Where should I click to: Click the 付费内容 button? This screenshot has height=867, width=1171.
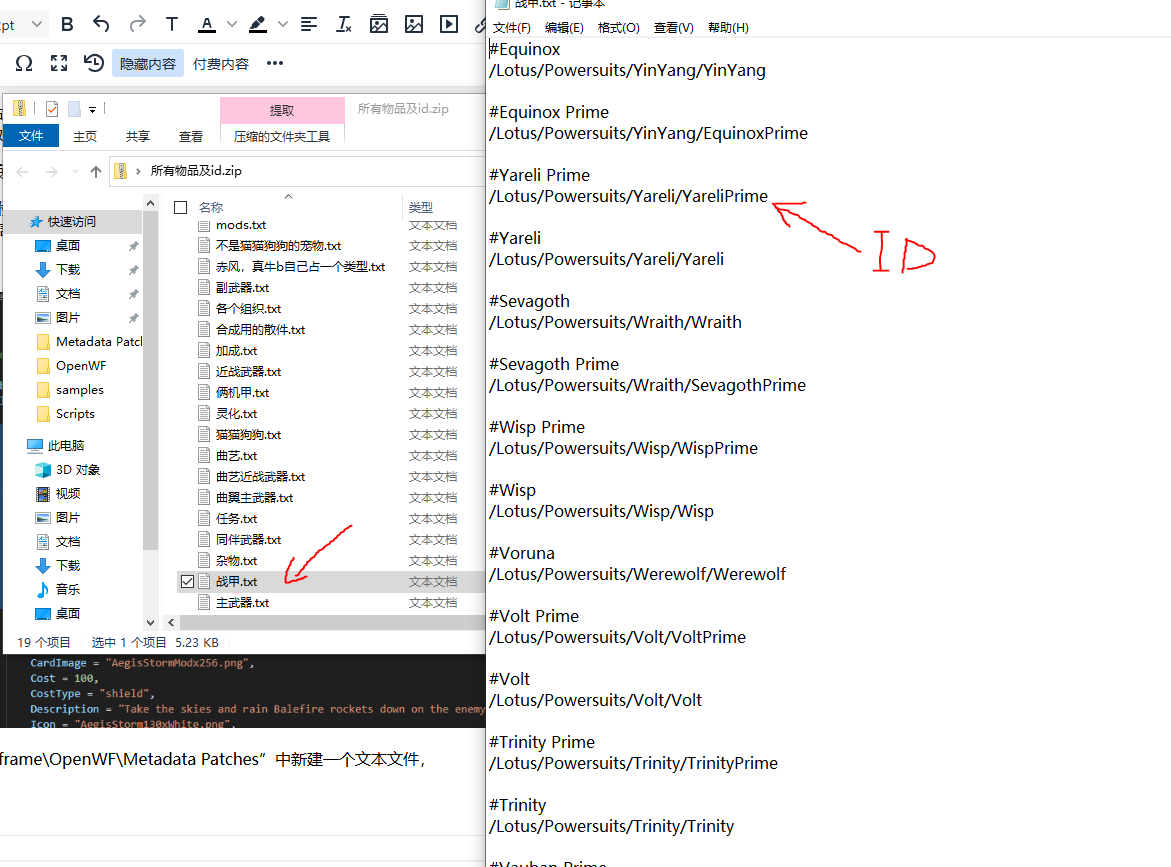pos(221,64)
